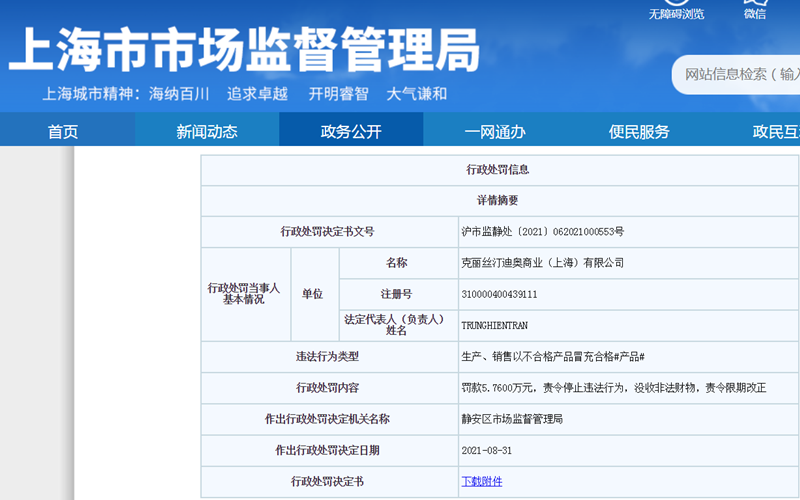Switch to 便民服务 navigation item
The width and height of the screenshot is (800, 500).
coord(639,132)
